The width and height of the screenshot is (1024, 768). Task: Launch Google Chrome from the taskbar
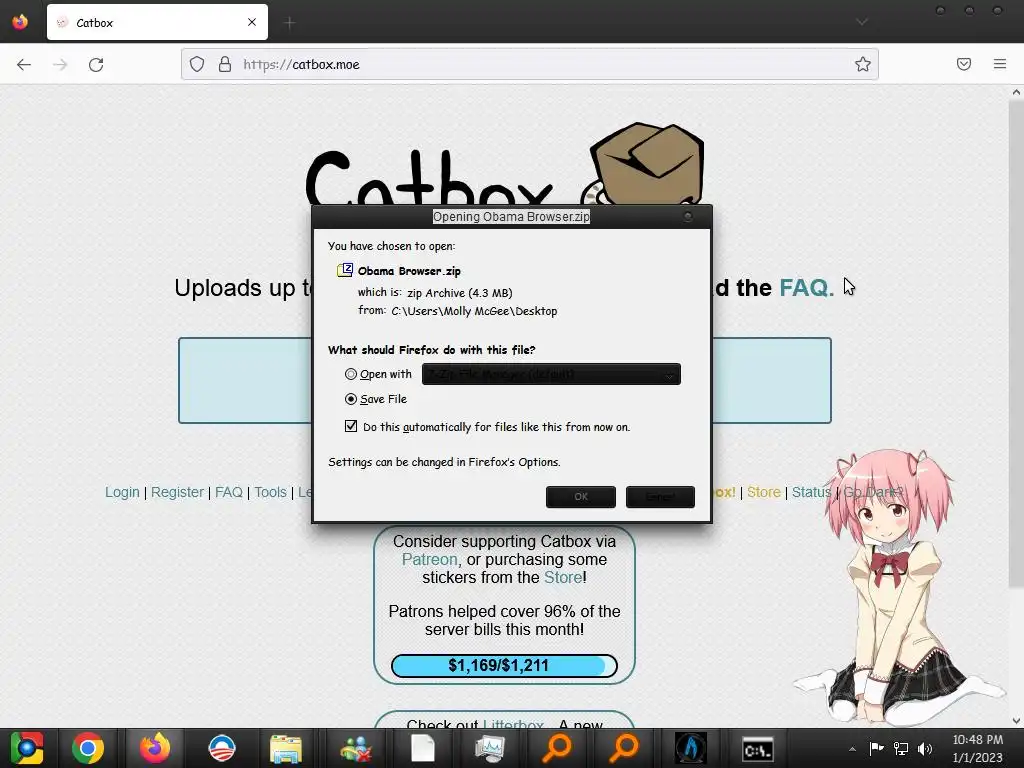pyautogui.click(x=88, y=748)
